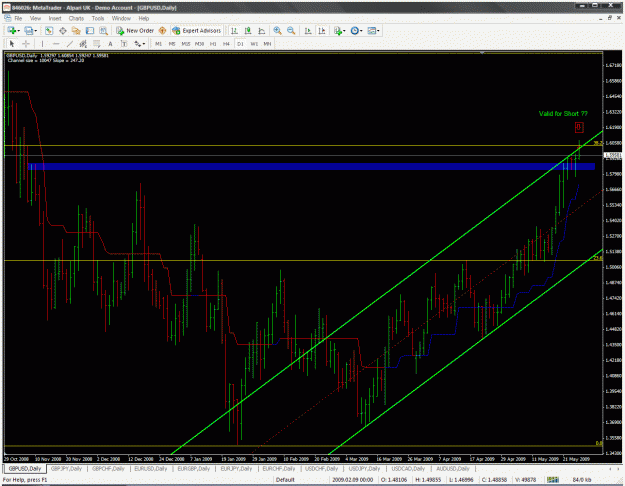Viewport: 625px width, 486px height.
Task: Show the Navigator panel icon
Action: point(76,31)
